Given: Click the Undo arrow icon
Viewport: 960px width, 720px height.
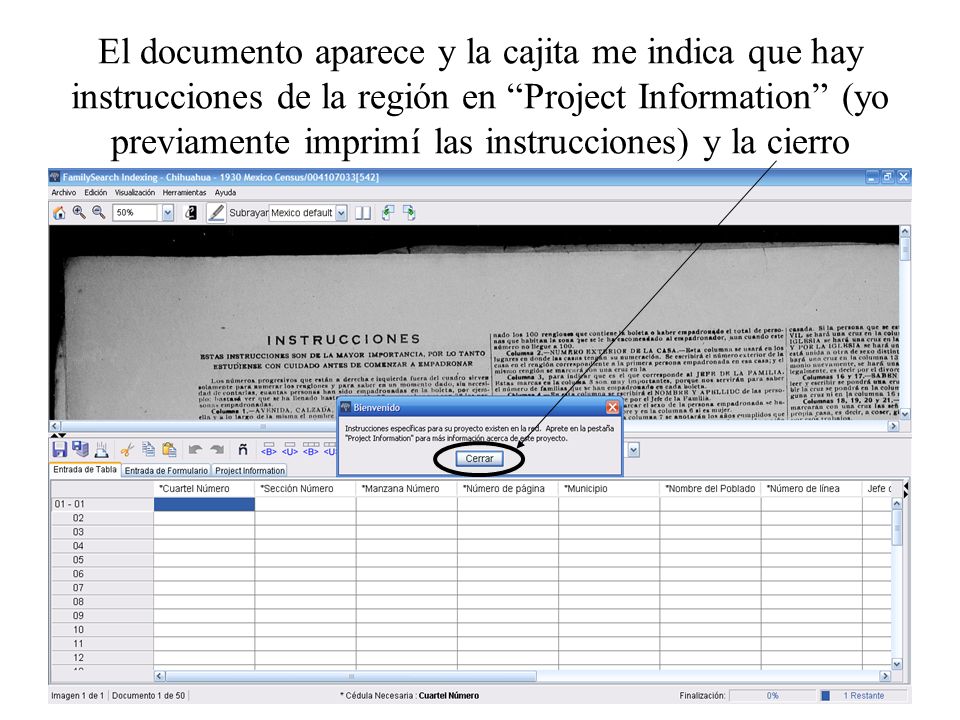Looking at the screenshot, I should [195, 450].
